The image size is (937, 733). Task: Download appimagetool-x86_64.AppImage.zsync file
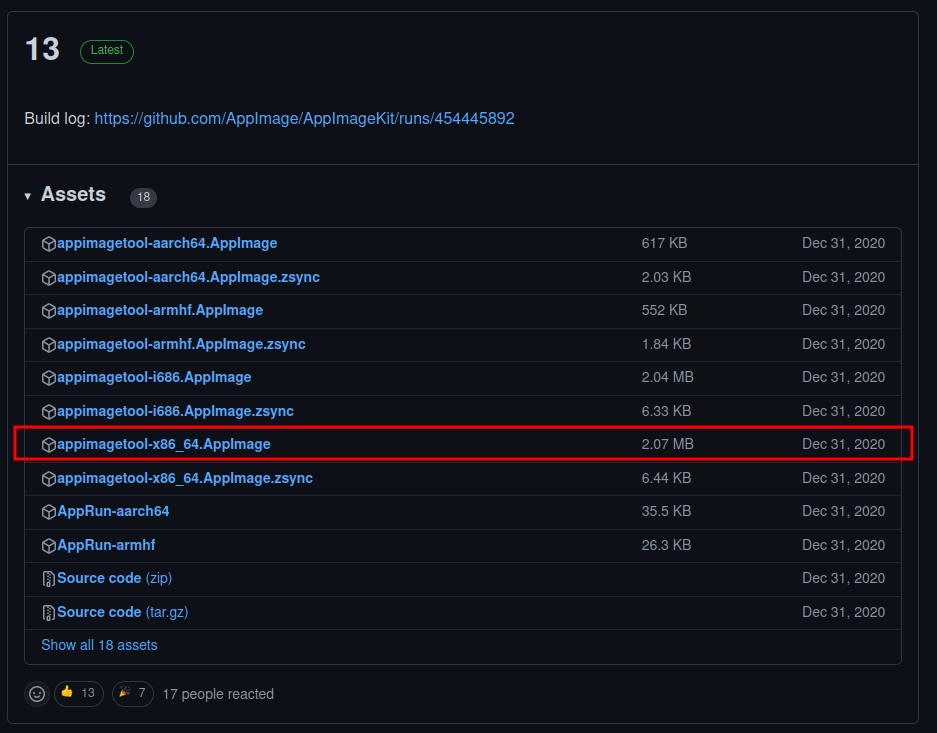point(185,478)
